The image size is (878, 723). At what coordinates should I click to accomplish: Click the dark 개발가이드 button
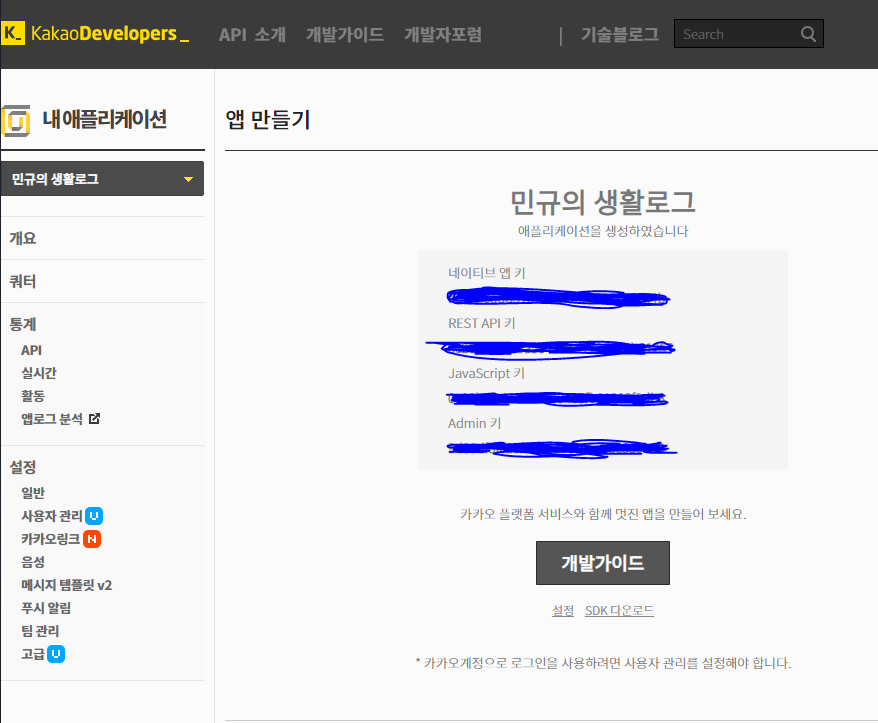coord(603,563)
